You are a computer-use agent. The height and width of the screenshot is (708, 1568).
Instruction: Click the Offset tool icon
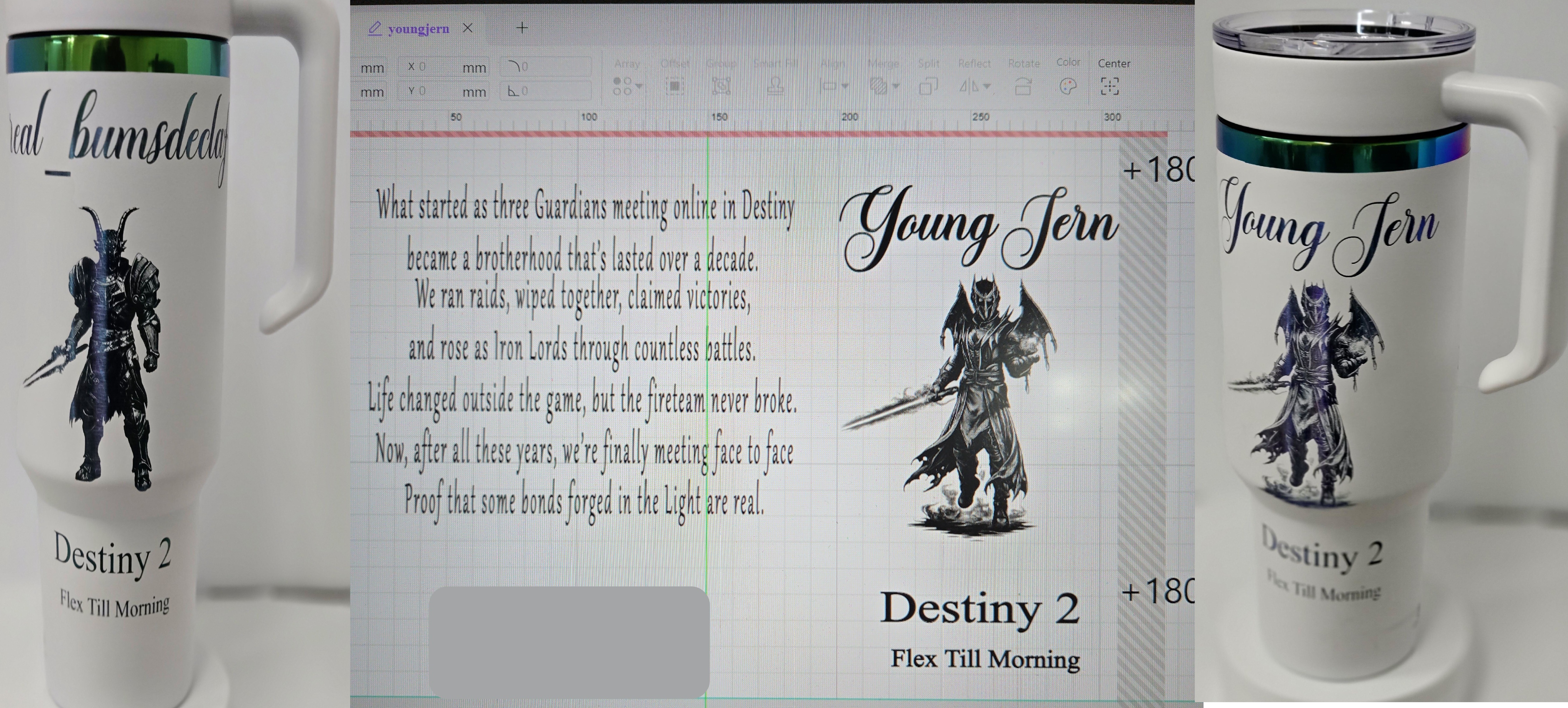coord(674,86)
